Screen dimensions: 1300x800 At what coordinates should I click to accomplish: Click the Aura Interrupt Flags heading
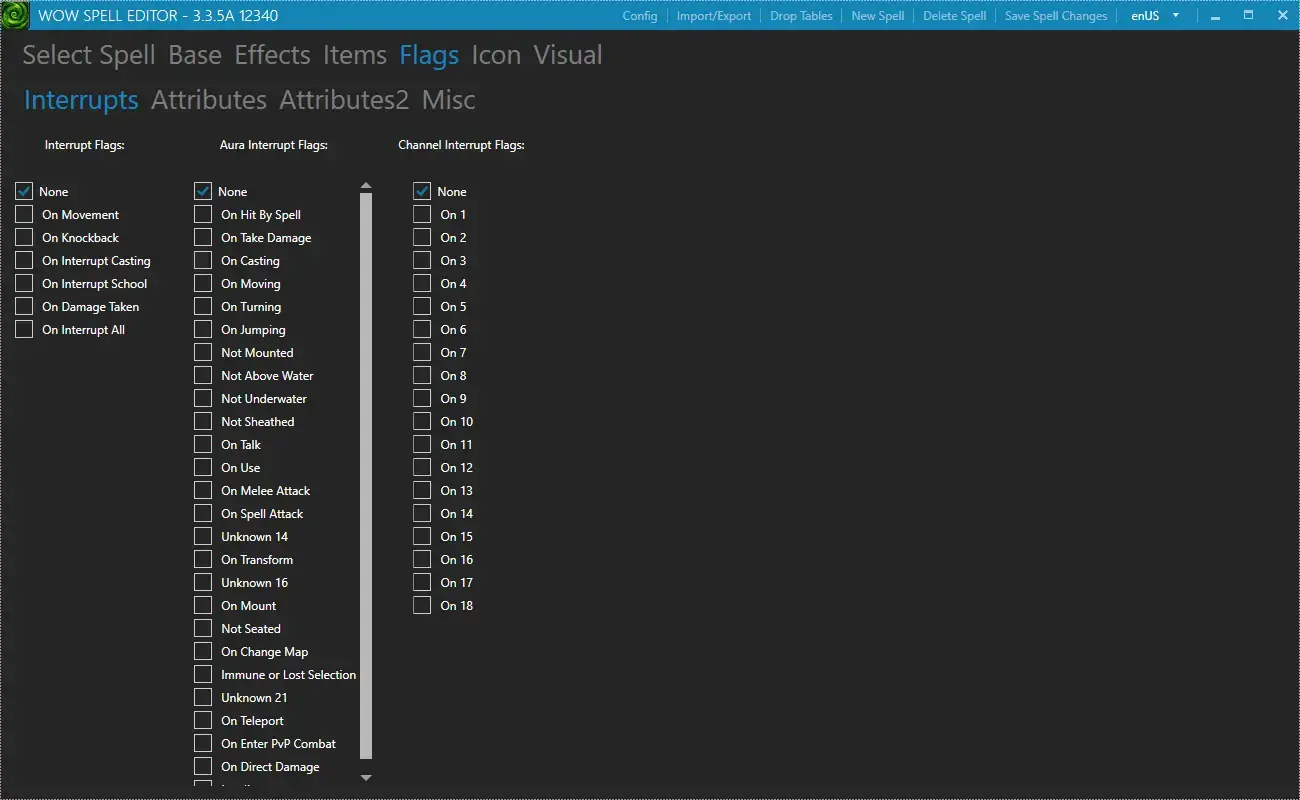pyautogui.click(x=274, y=145)
